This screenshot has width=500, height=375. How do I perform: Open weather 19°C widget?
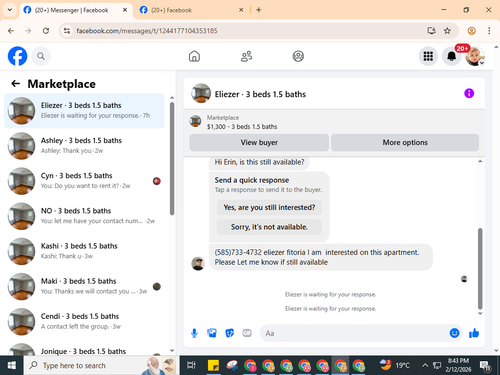point(395,366)
